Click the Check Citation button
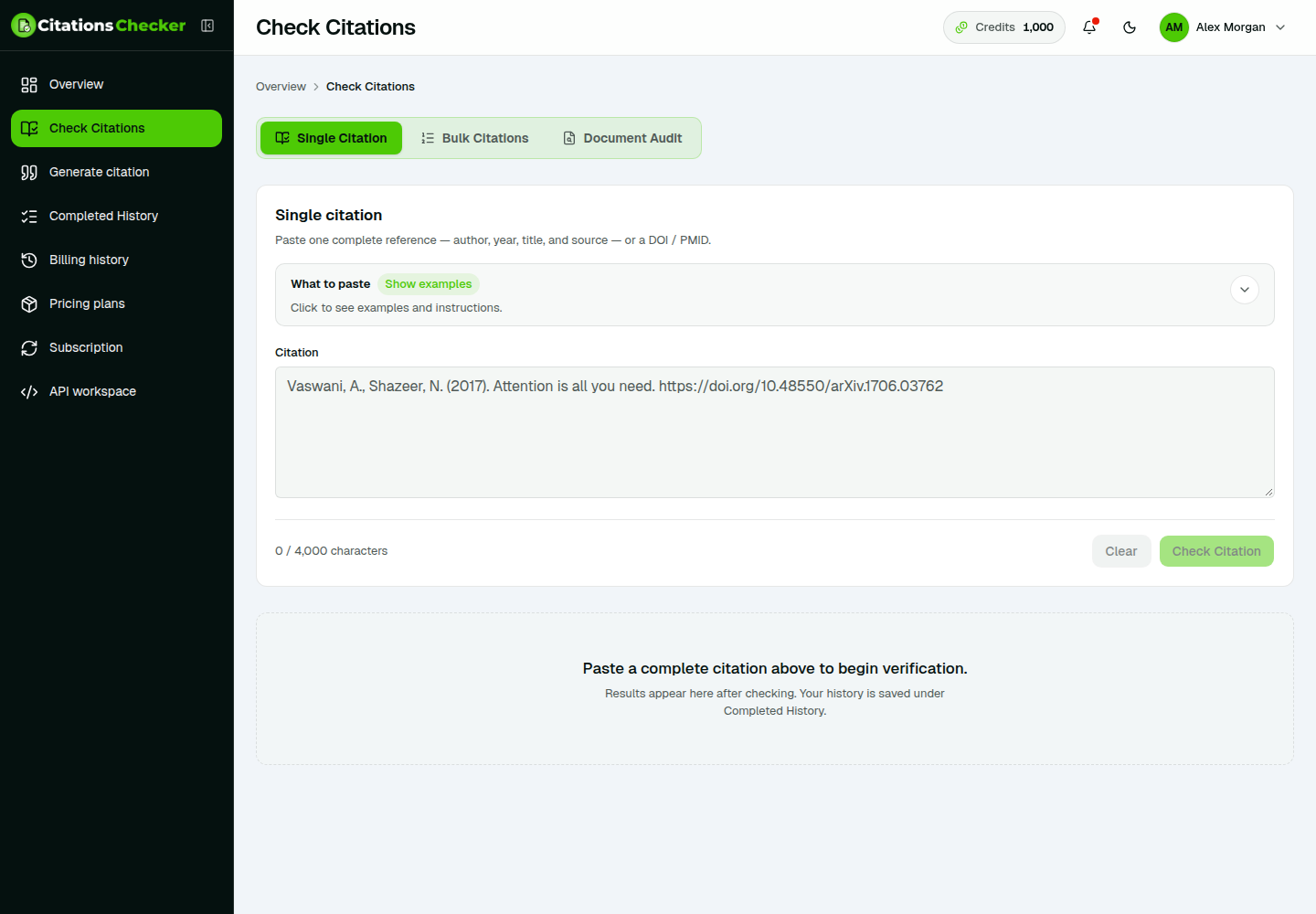 pos(1216,551)
